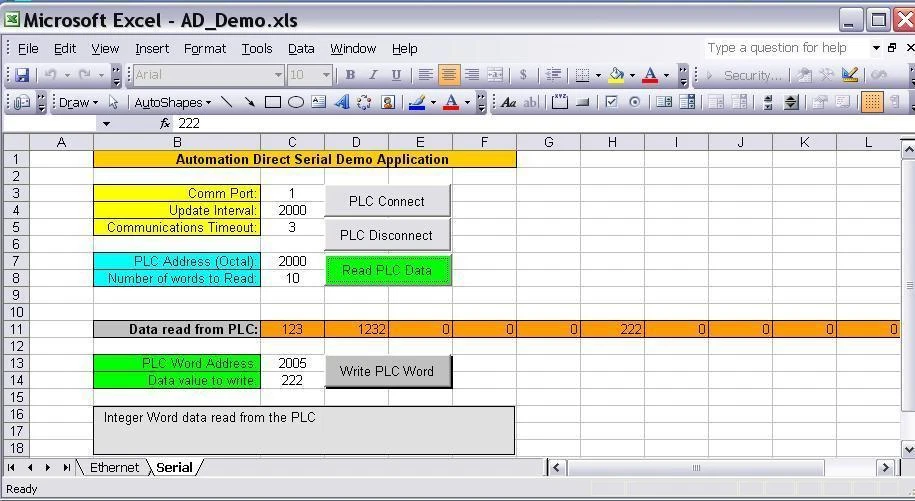This screenshot has height=501, width=915.
Task: Click the Type a question for help box
Action: click(x=785, y=48)
